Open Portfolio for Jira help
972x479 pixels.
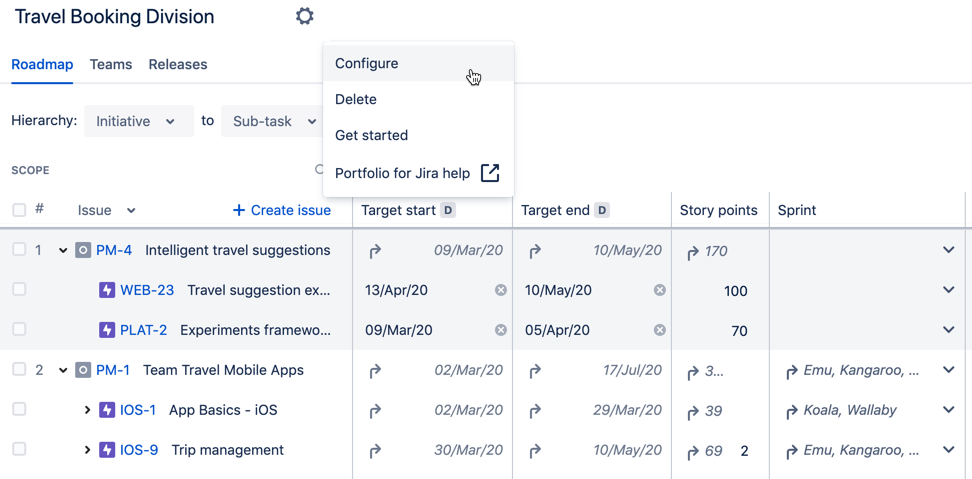pyautogui.click(x=418, y=173)
